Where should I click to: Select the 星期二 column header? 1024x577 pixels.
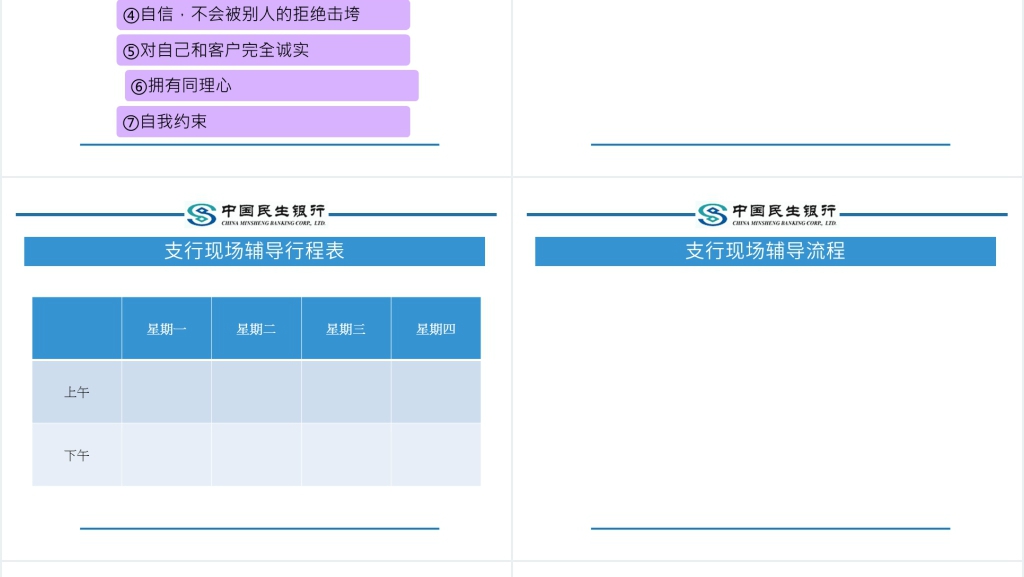[x=256, y=329]
